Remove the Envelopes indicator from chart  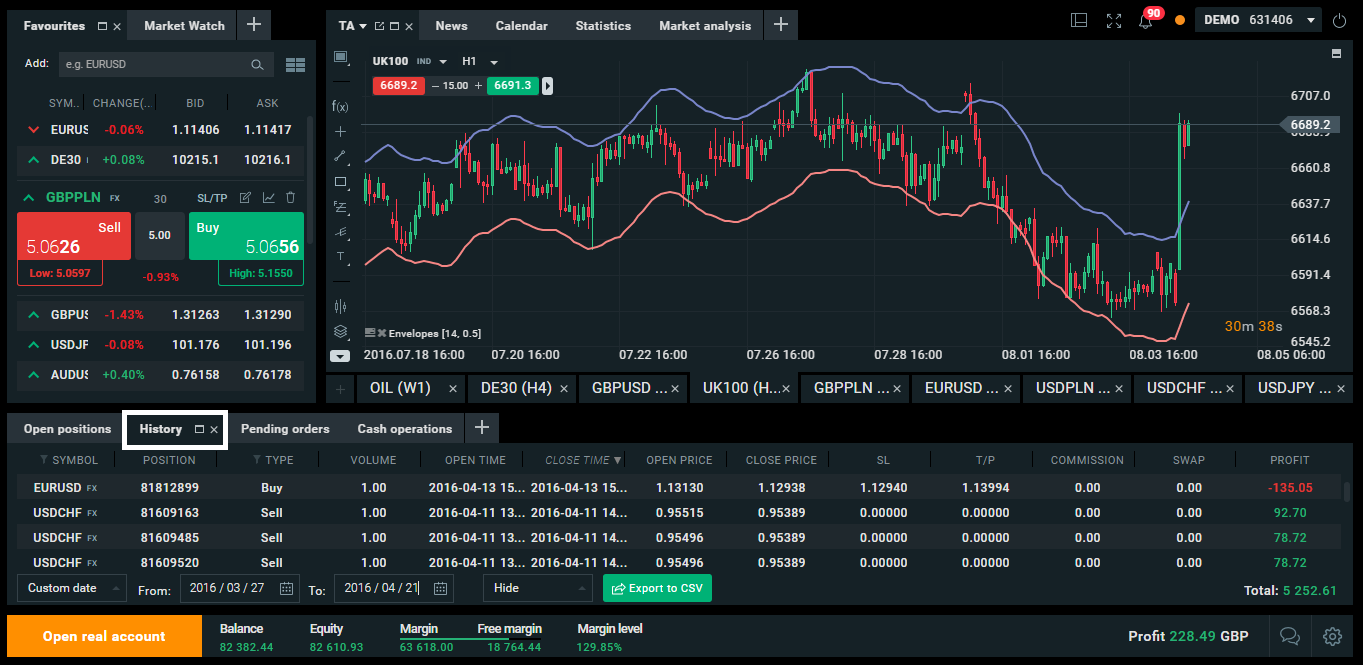[x=381, y=333]
